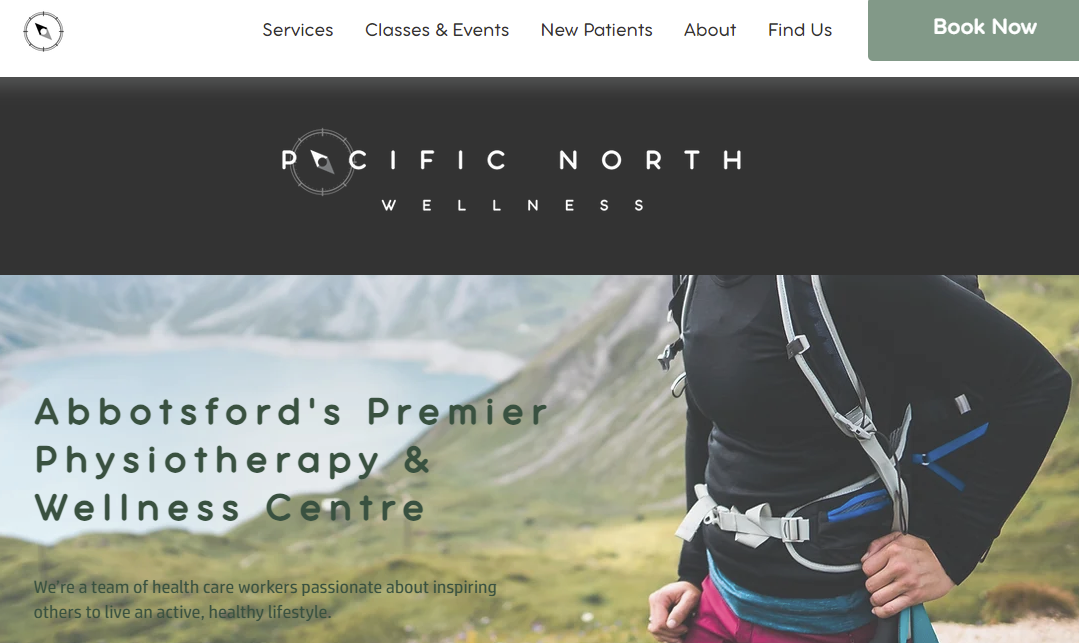Open the Find Us page
Image resolution: width=1079 pixels, height=643 pixels.
800,30
